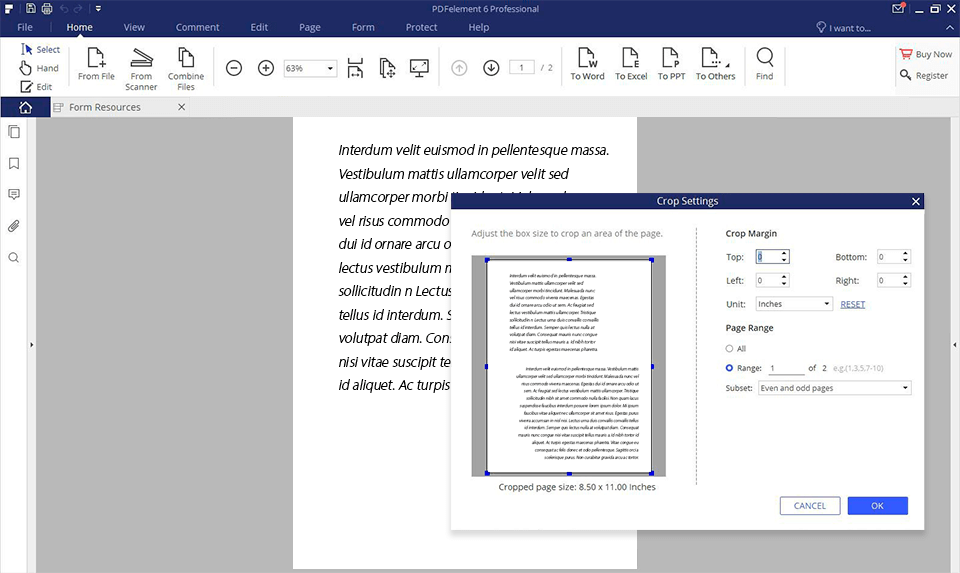The image size is (960, 573).
Task: Increase the Top crop margin stepper
Action: (784, 253)
